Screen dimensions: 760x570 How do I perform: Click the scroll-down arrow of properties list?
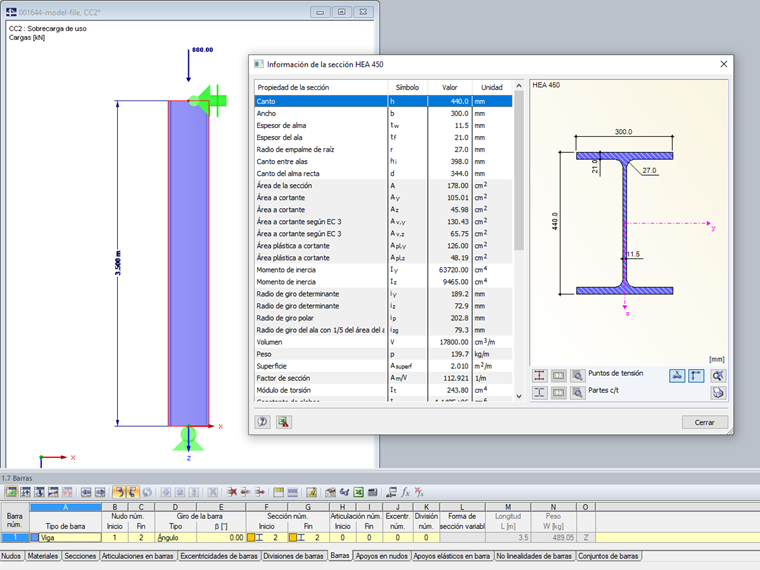pos(519,396)
